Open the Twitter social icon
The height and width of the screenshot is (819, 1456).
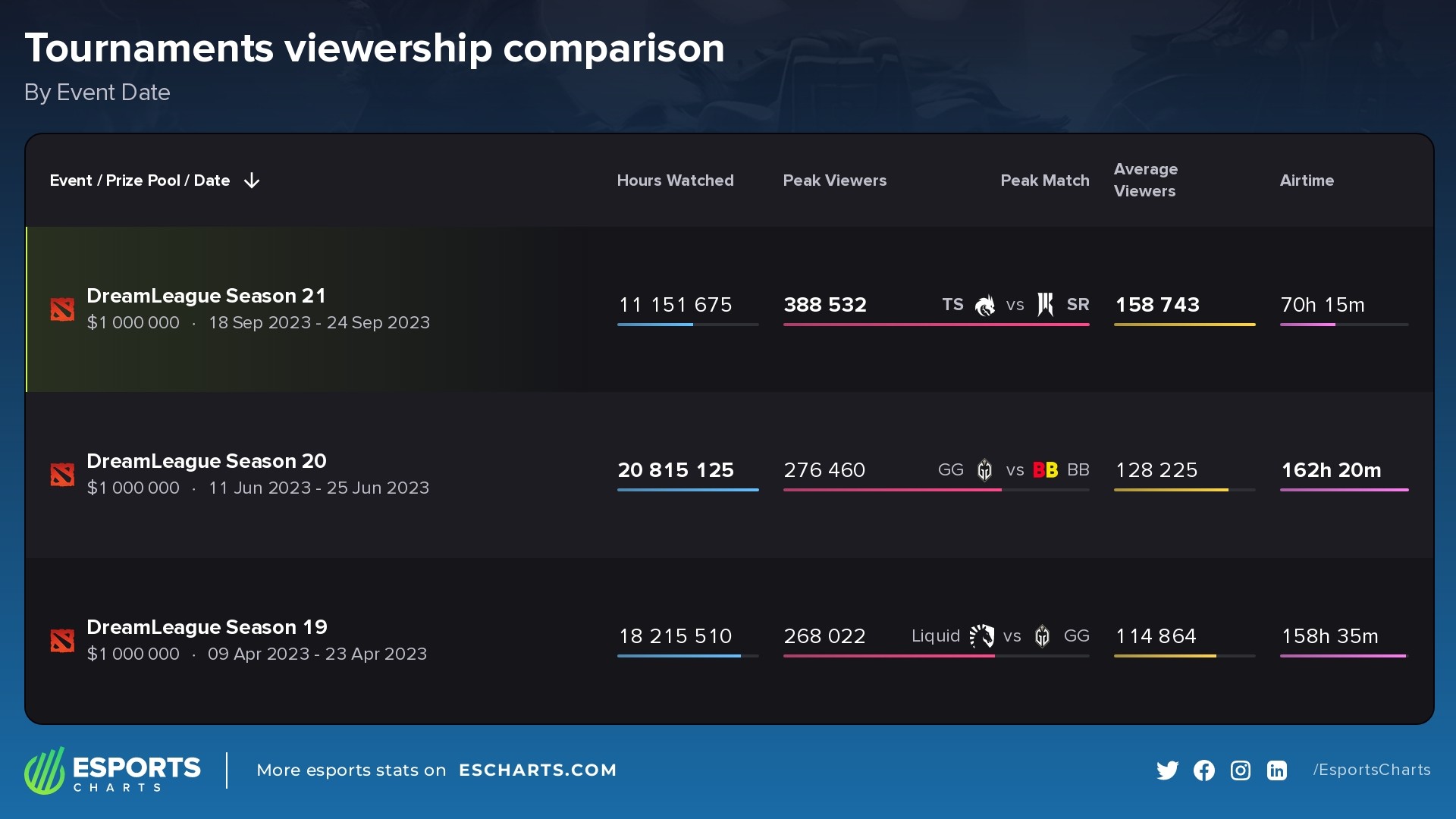[1167, 770]
